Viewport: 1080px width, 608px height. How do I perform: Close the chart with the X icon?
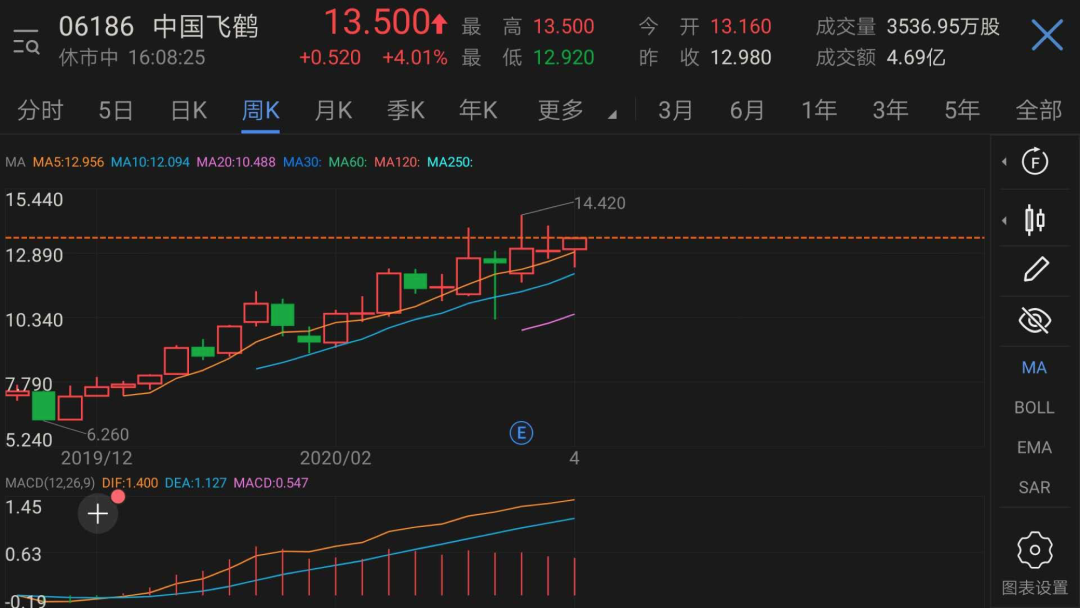(x=1046, y=37)
